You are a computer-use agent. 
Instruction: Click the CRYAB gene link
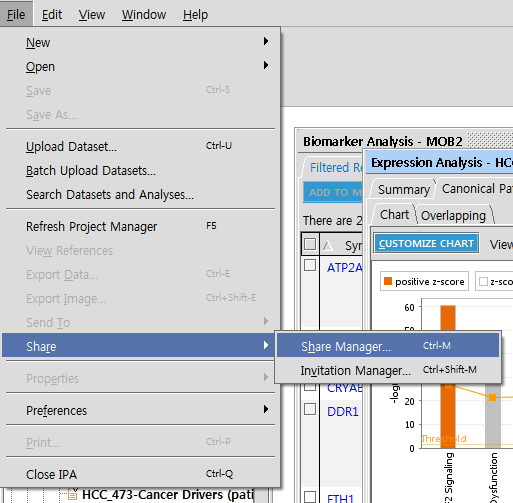[344, 388]
